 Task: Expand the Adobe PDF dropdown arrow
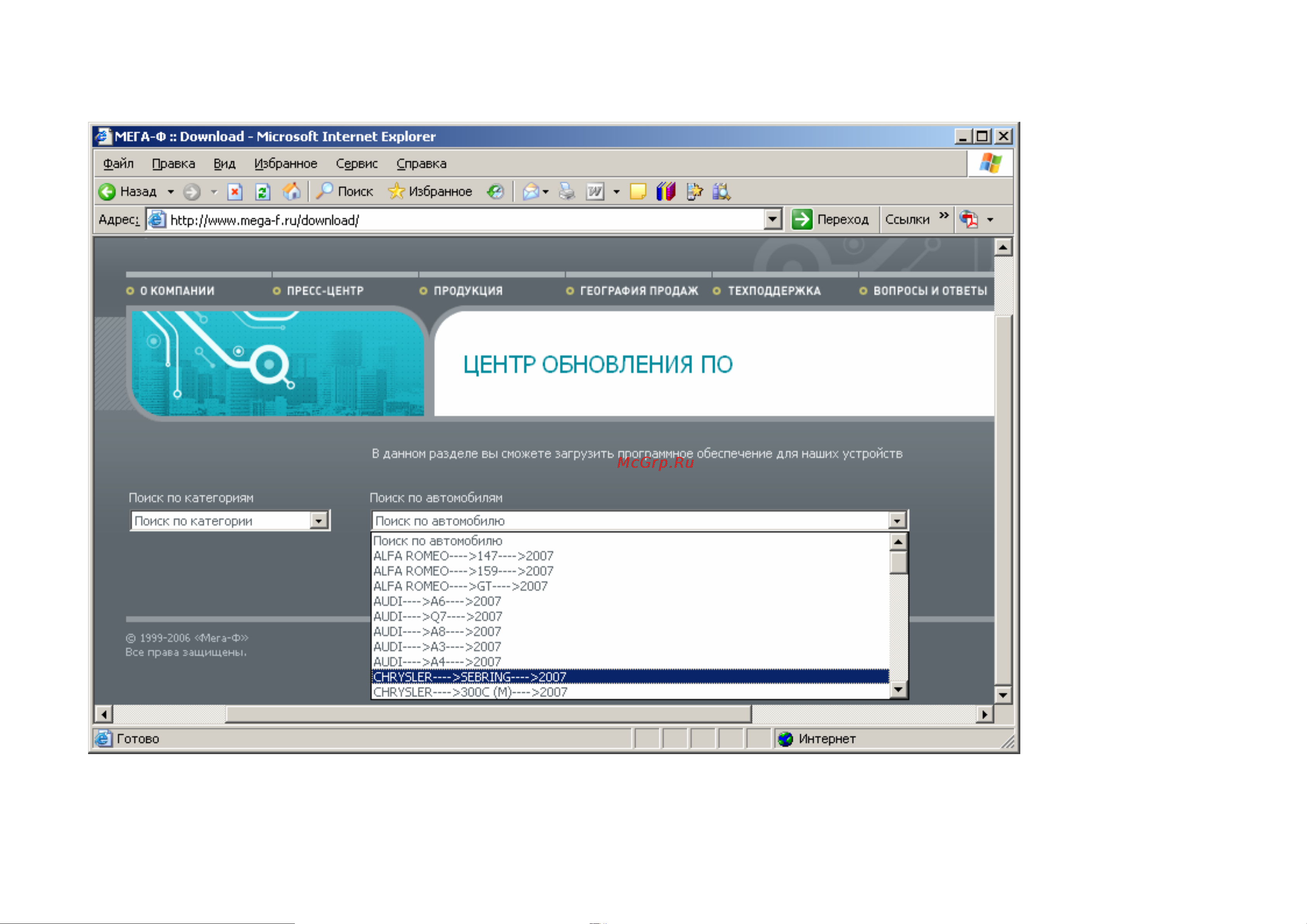tap(990, 220)
